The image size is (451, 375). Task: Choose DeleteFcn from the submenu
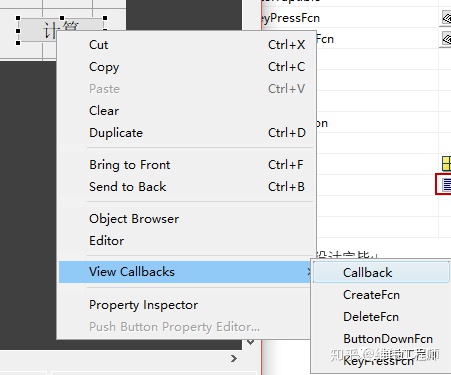pyautogui.click(x=381, y=317)
